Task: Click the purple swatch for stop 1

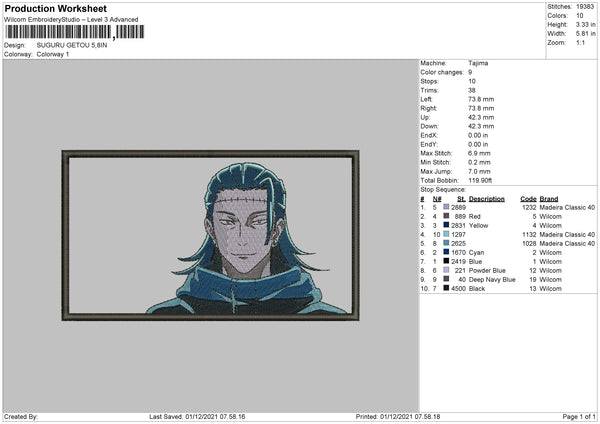Action: pos(446,207)
